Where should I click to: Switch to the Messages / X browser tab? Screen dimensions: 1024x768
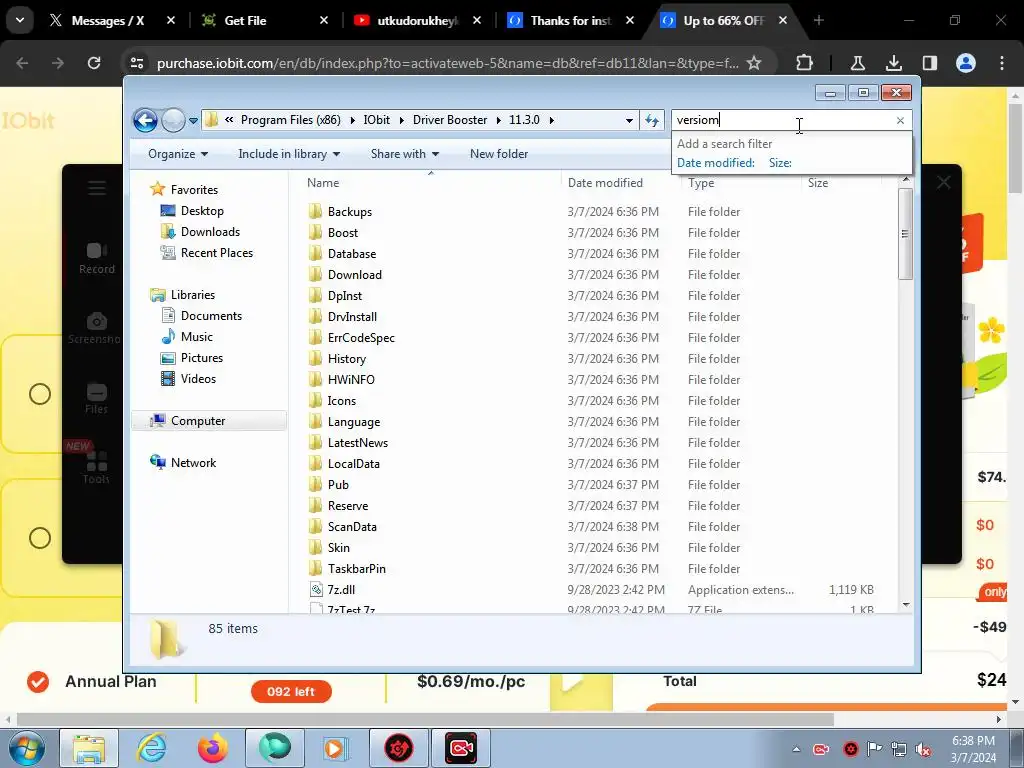(108, 21)
